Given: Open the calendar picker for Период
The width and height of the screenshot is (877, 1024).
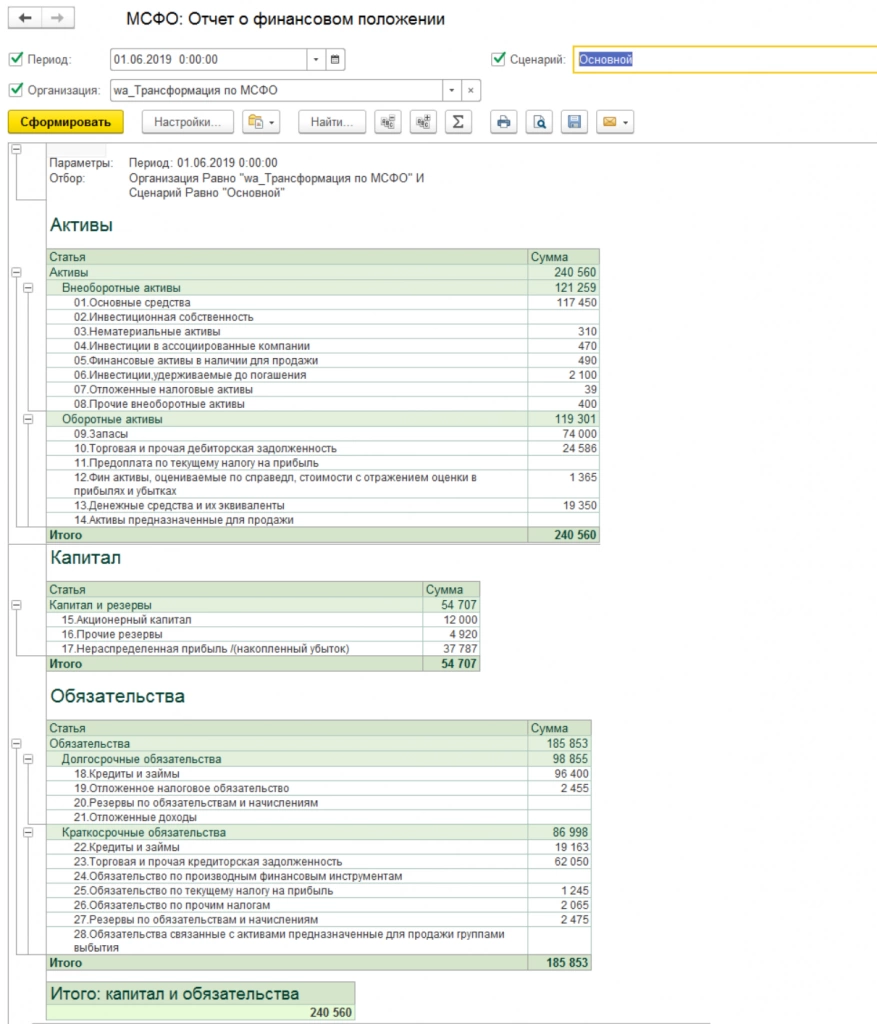Looking at the screenshot, I should 336,60.
